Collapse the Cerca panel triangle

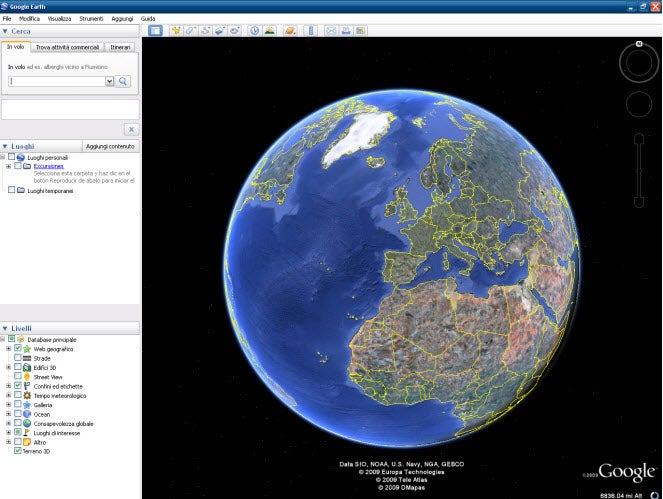coord(5,31)
